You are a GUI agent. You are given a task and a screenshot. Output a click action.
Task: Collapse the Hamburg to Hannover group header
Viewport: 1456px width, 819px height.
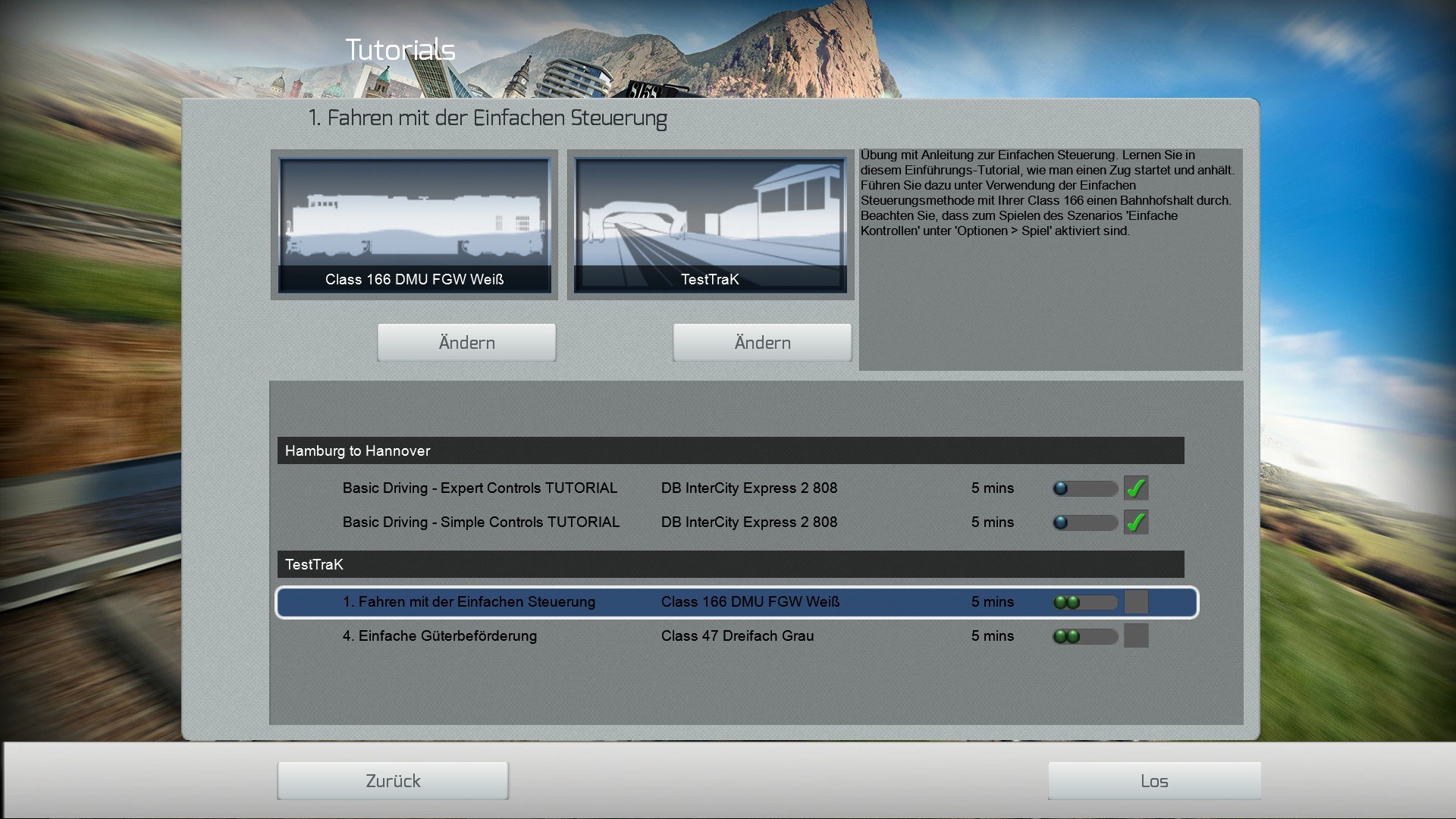click(730, 450)
